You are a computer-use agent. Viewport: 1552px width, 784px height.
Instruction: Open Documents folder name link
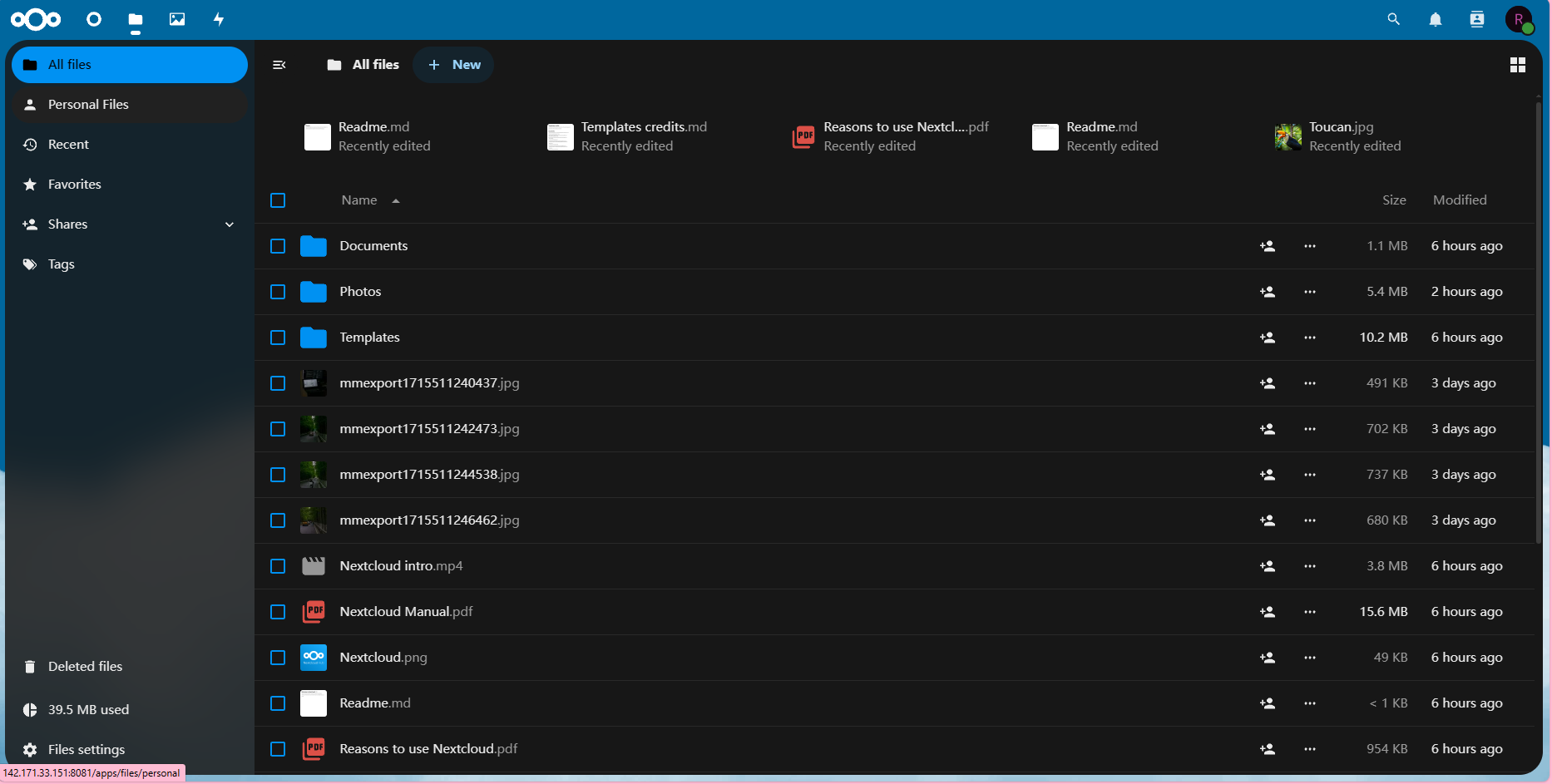(x=373, y=246)
